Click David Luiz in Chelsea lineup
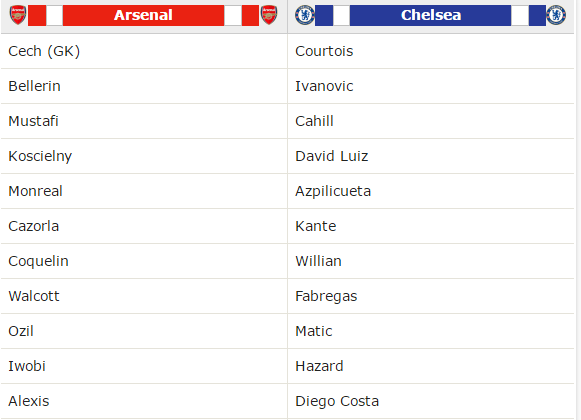 332,156
